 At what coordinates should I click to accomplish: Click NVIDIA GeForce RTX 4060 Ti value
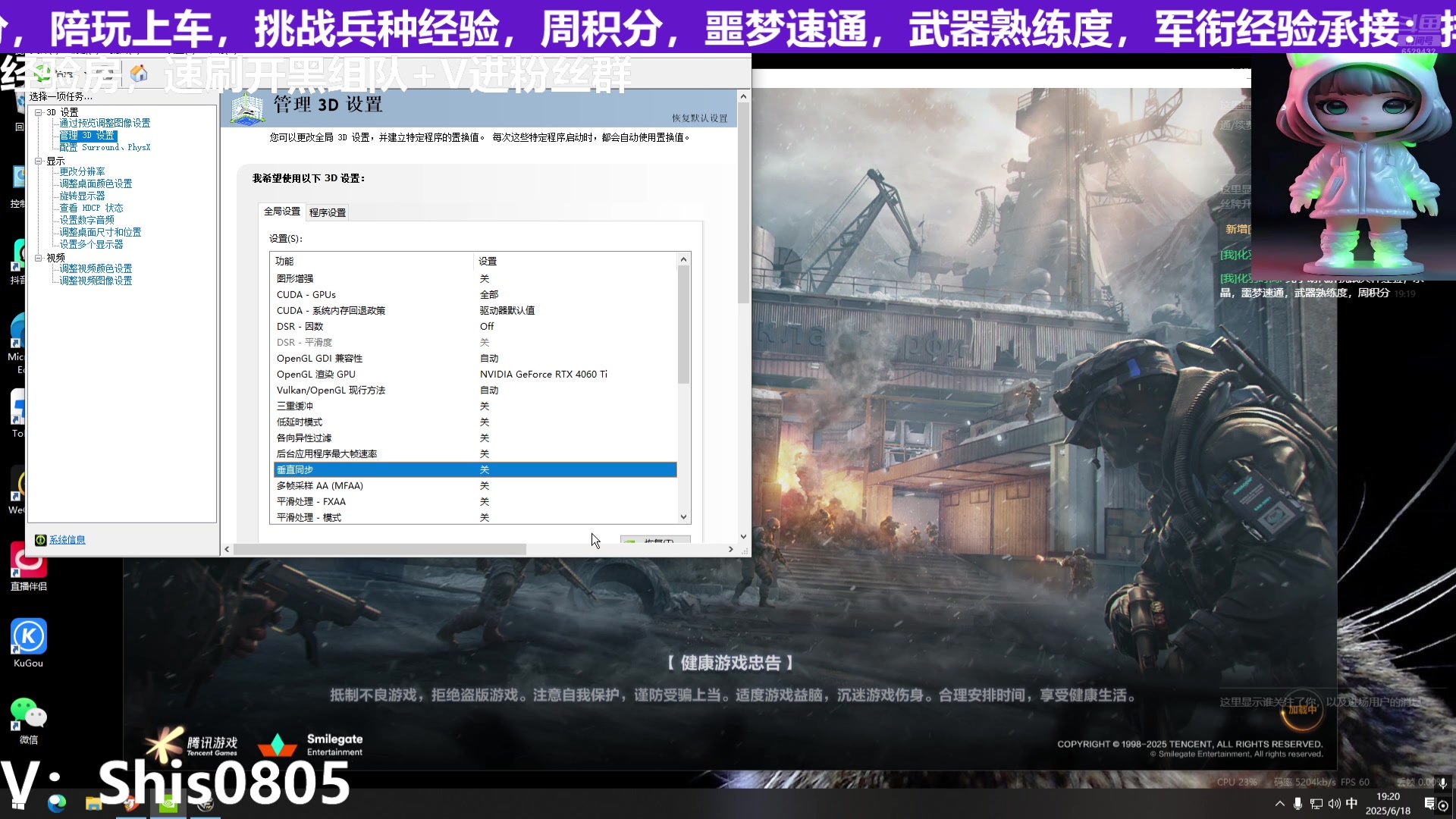[543, 374]
